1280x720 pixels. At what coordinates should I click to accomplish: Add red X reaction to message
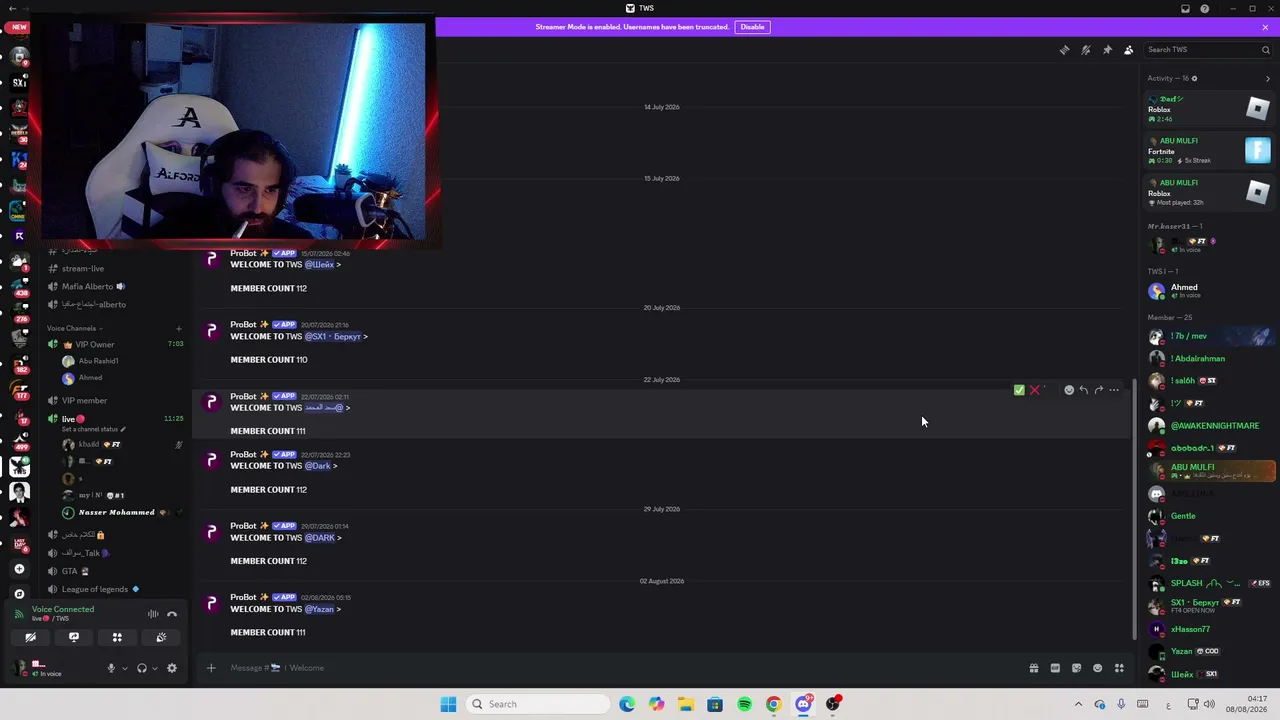(1035, 390)
